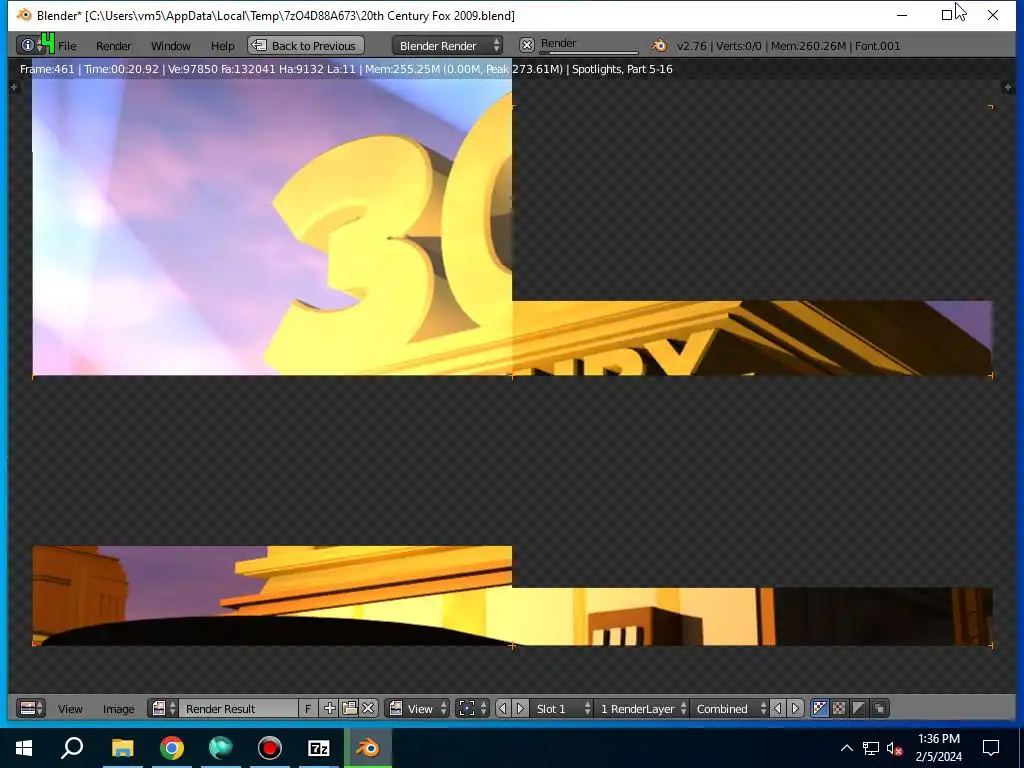The image size is (1024, 768).
Task: Open the Info editor type selector icon
Action: 31,46
